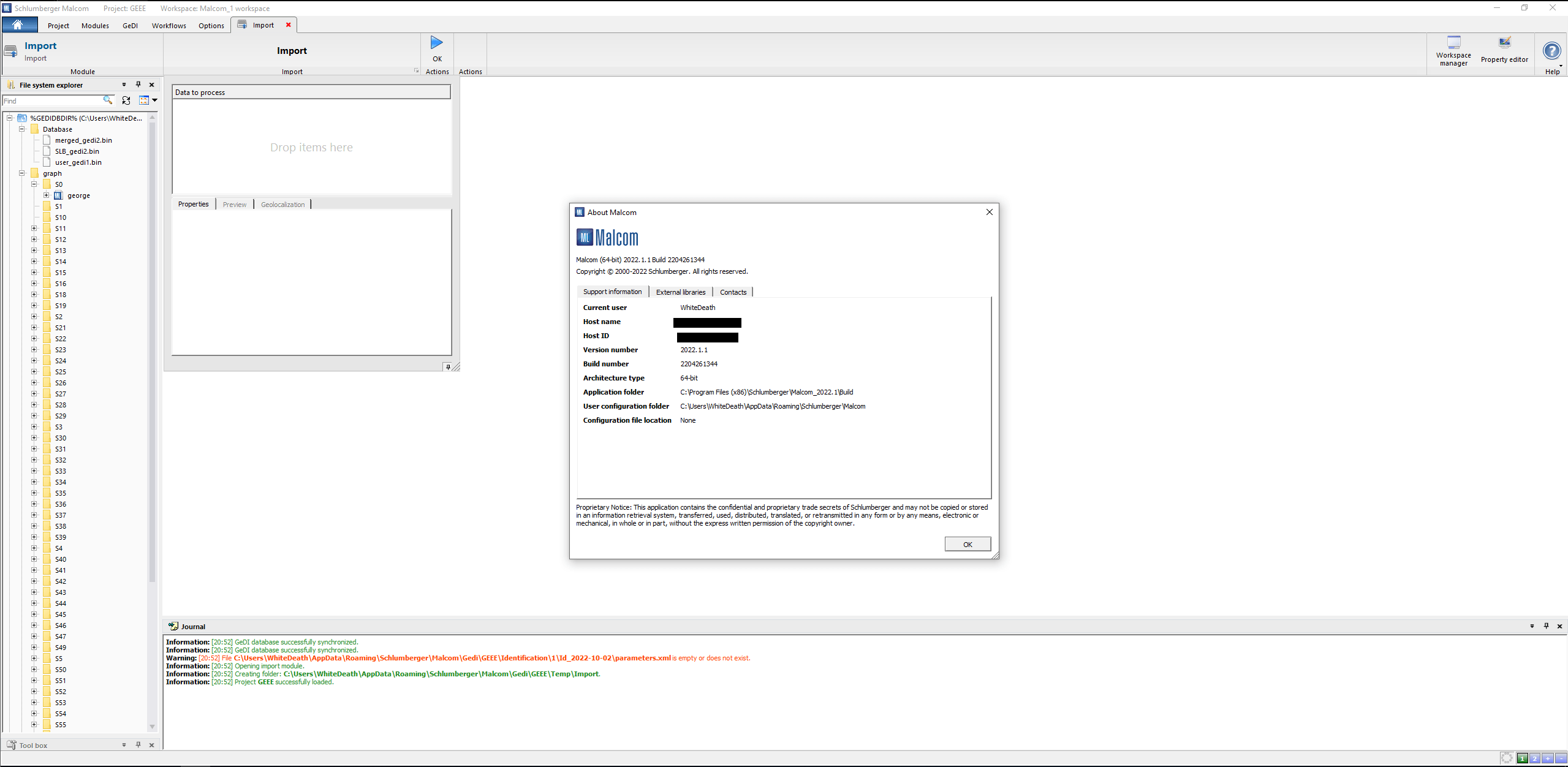Expand the S25 folder
The height and width of the screenshot is (767, 1568).
34,371
